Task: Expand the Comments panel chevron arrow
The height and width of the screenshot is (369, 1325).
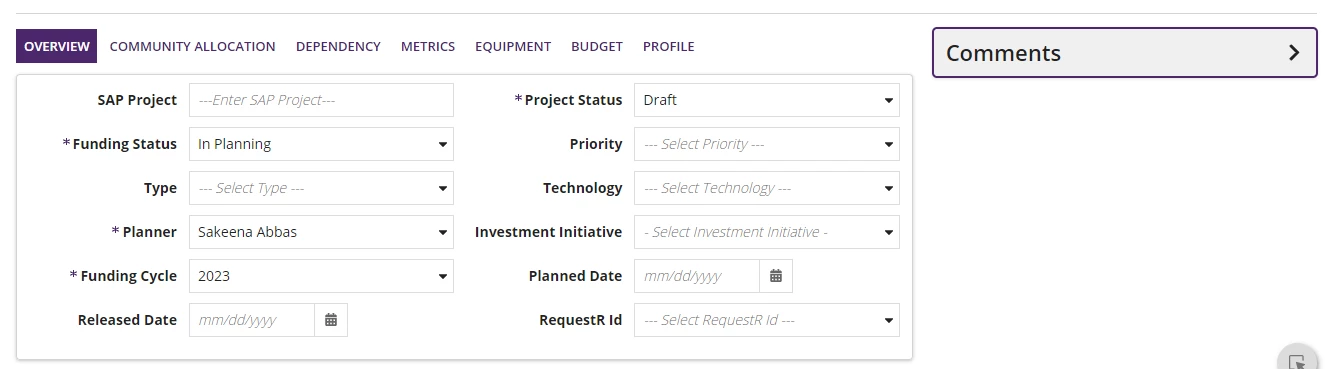Action: (1294, 53)
